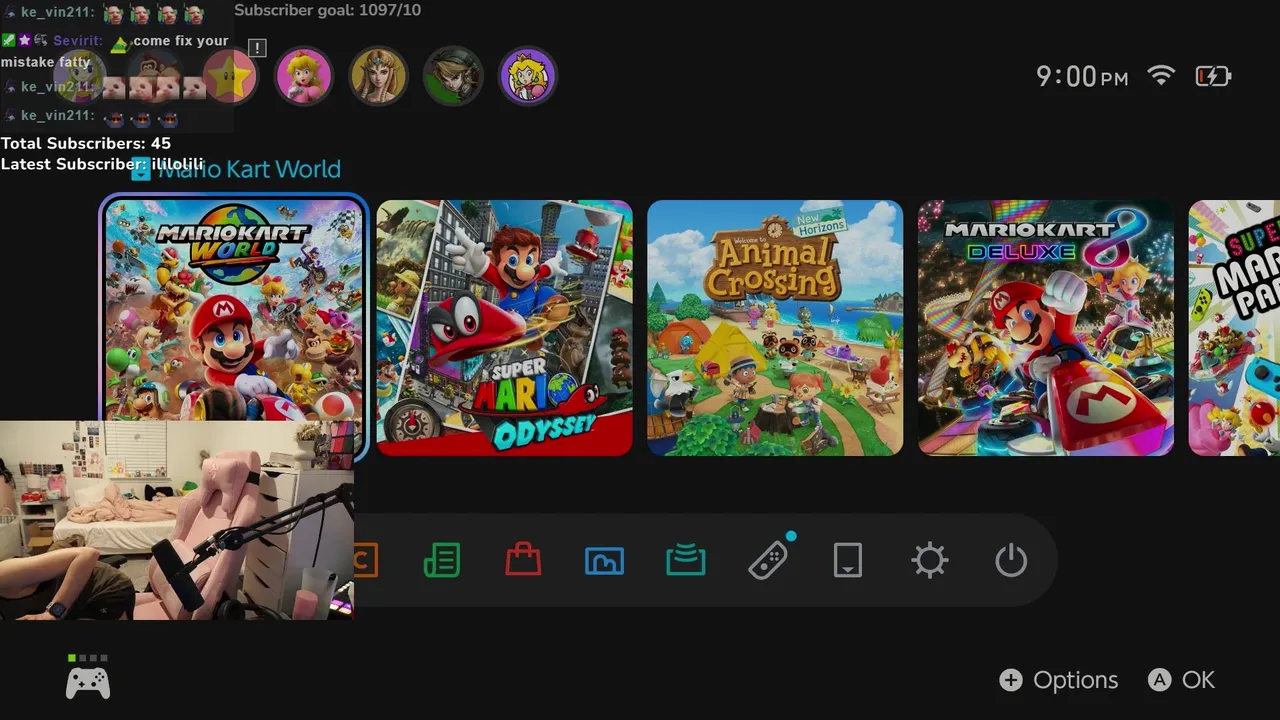This screenshot has height=720, width=1280.
Task: Confirm with the A OK button
Action: pos(1182,680)
